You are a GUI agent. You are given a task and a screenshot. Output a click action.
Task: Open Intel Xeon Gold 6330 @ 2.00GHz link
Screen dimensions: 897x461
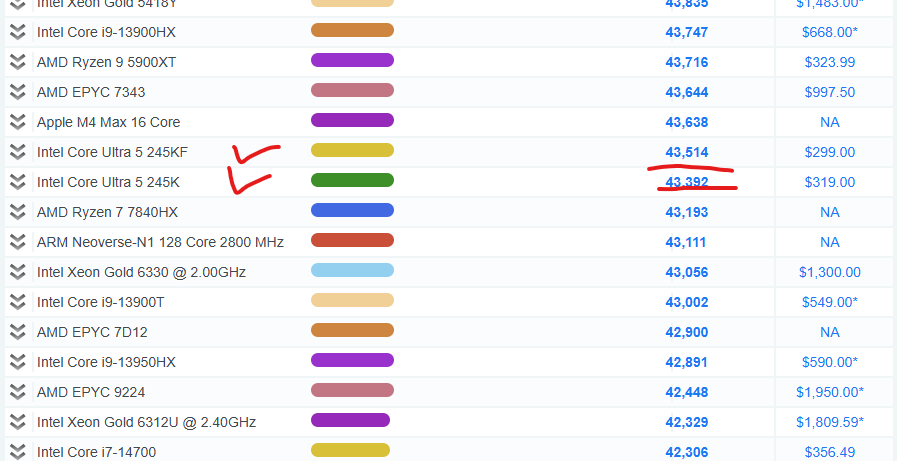coord(141,272)
